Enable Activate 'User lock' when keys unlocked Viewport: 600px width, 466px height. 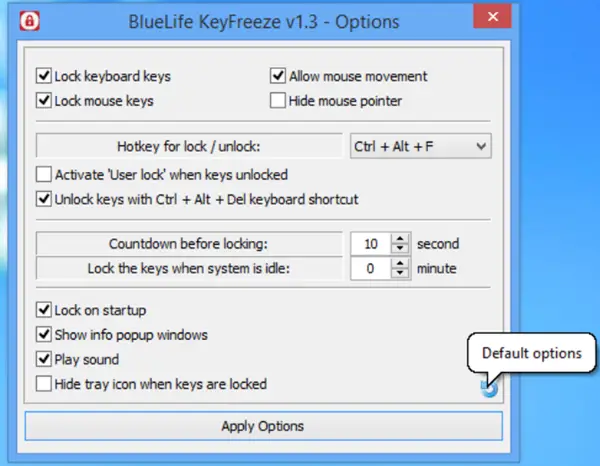(44, 174)
